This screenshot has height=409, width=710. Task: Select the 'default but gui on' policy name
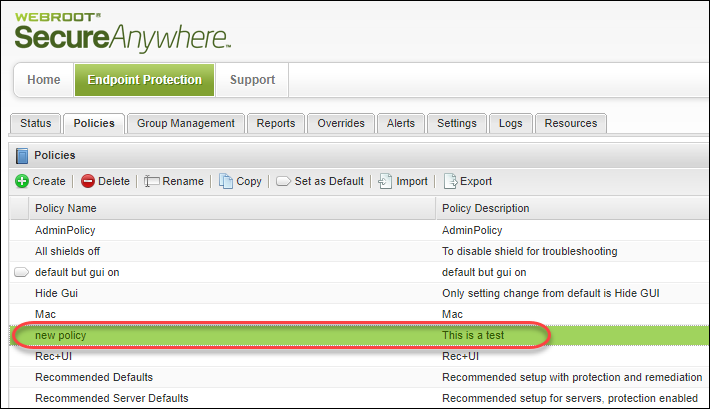pyautogui.click(x=77, y=272)
